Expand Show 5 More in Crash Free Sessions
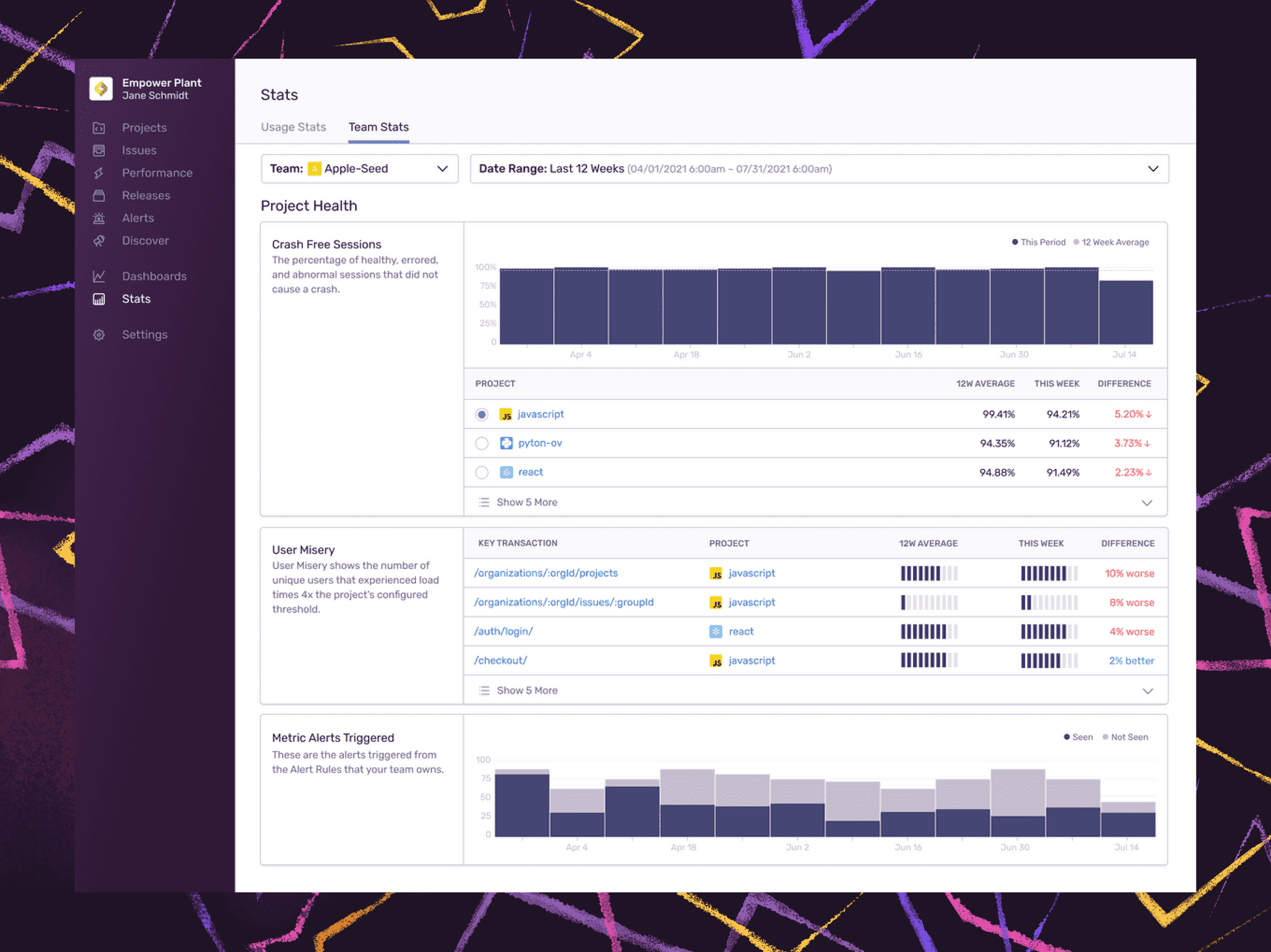 tap(527, 502)
